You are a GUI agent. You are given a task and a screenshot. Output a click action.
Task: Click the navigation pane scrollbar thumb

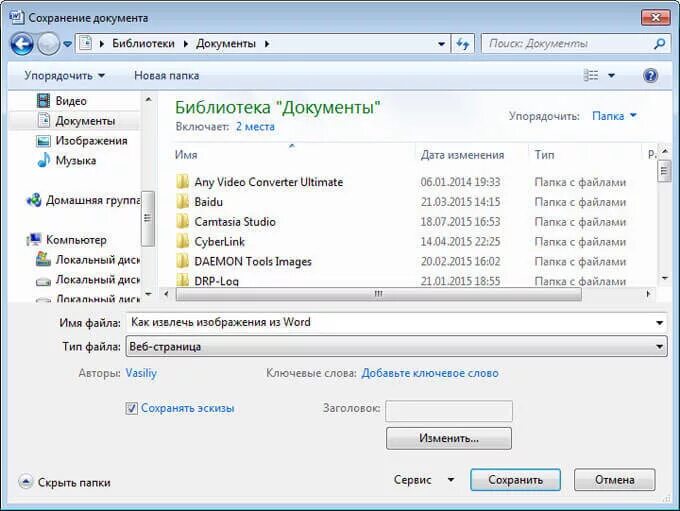[x=147, y=218]
